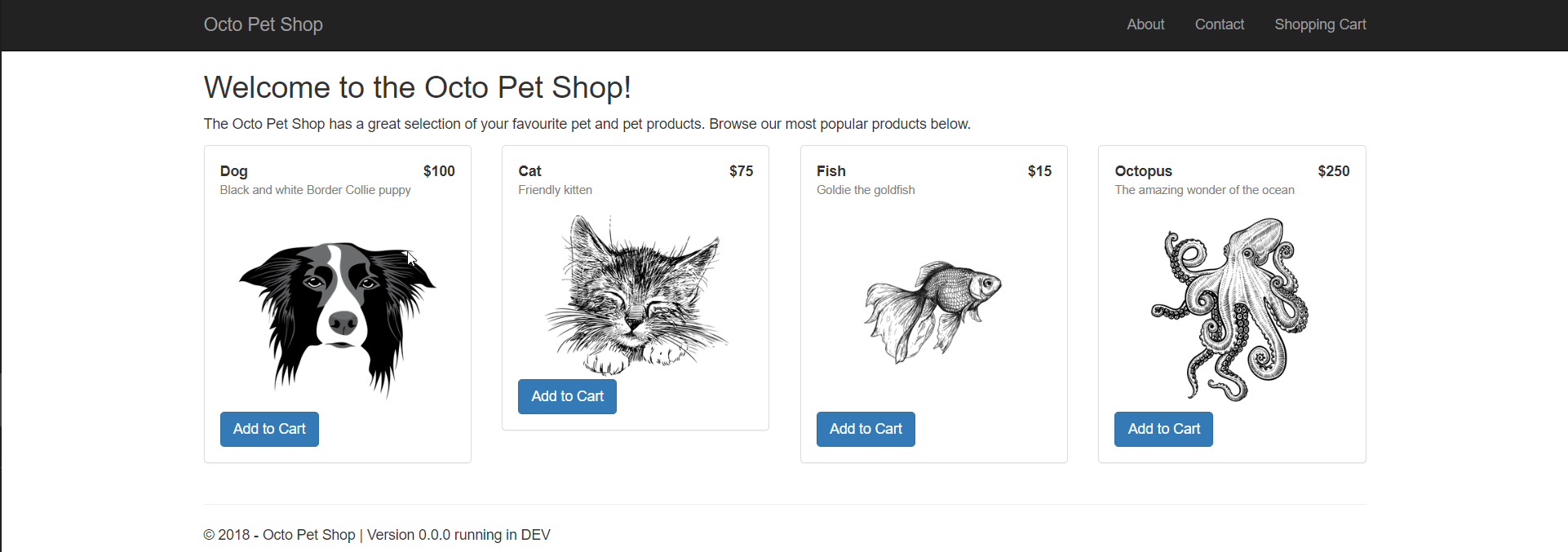This screenshot has height=552, width=1568.
Task: Open the Shopping Cart
Action: coord(1320,24)
